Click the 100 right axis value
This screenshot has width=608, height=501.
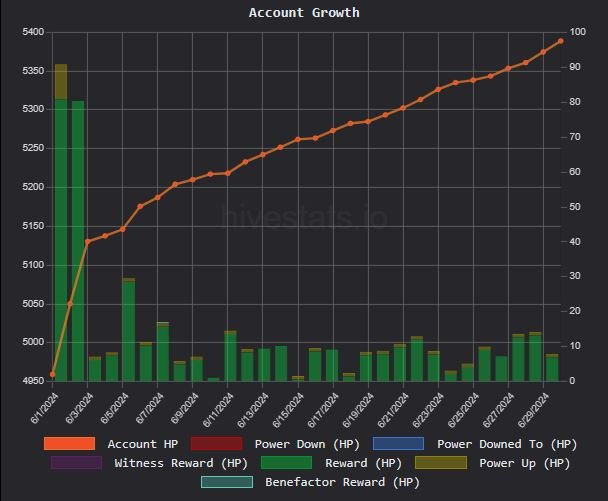click(577, 32)
